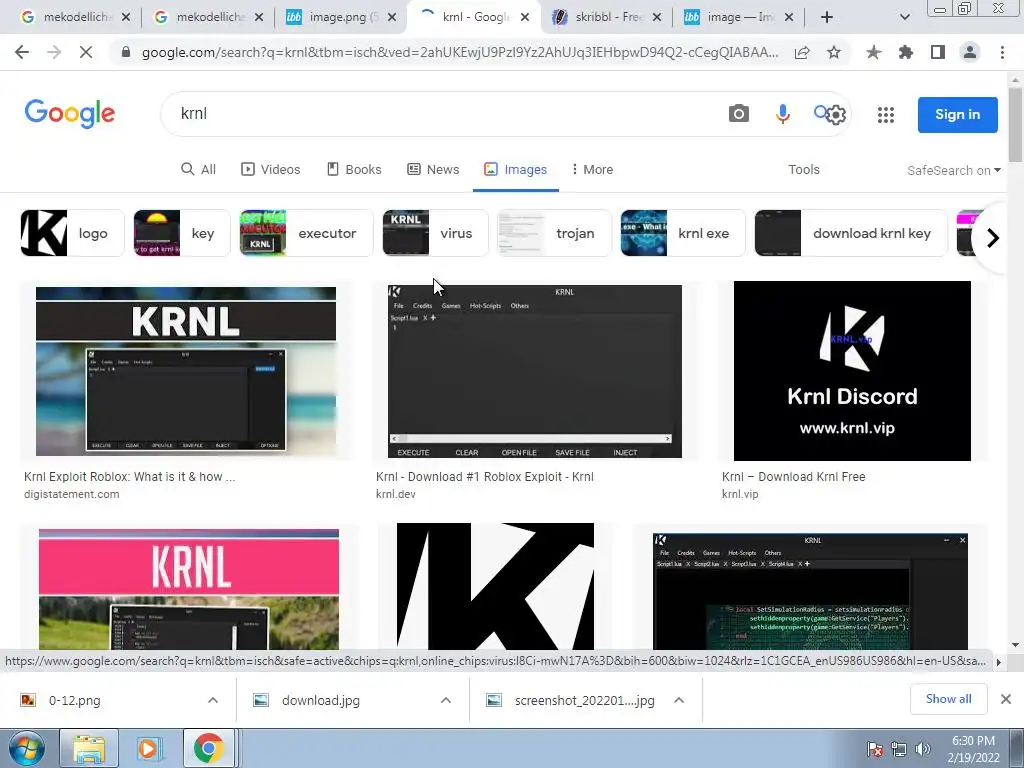Screen dimensions: 1024x768
Task: Open the downloaded file 0-12.png
Action: 75,700
